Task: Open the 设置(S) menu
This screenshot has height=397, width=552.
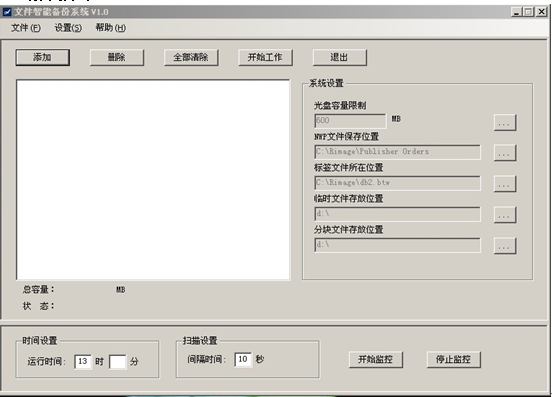Action: pos(68,28)
